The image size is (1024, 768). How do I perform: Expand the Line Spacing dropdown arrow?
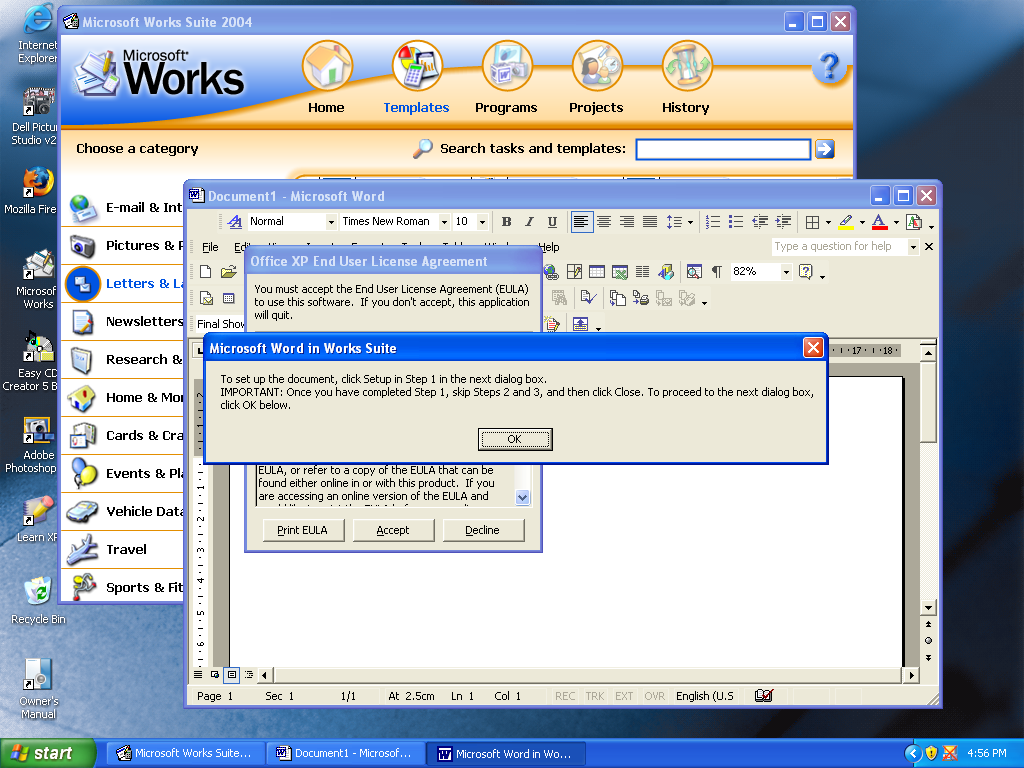pos(690,223)
